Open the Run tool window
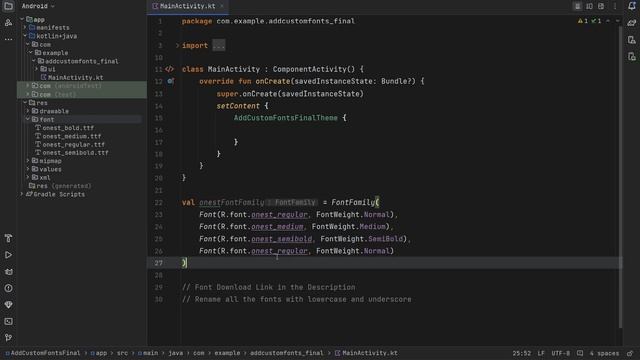This screenshot has width=640, height=360. click(x=8, y=255)
